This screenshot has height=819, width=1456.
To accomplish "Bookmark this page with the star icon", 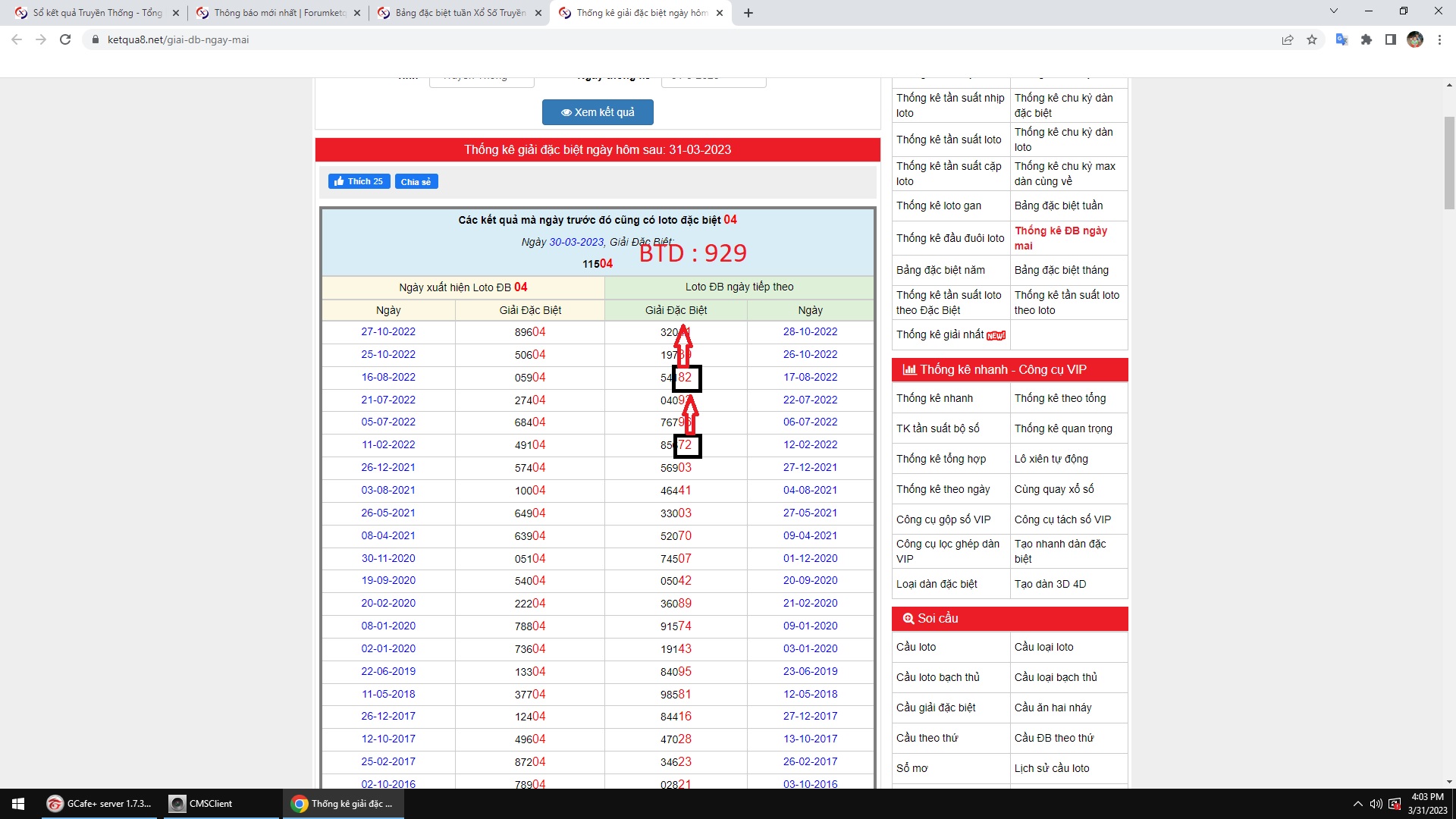I will (1312, 39).
